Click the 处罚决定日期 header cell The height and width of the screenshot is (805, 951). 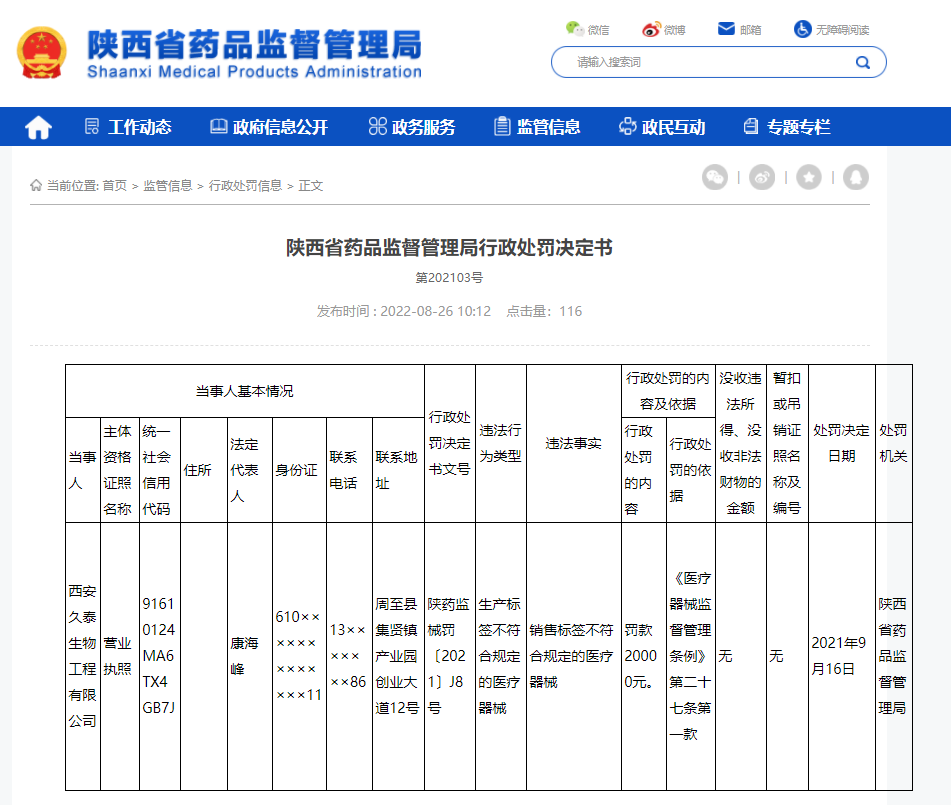coord(842,443)
